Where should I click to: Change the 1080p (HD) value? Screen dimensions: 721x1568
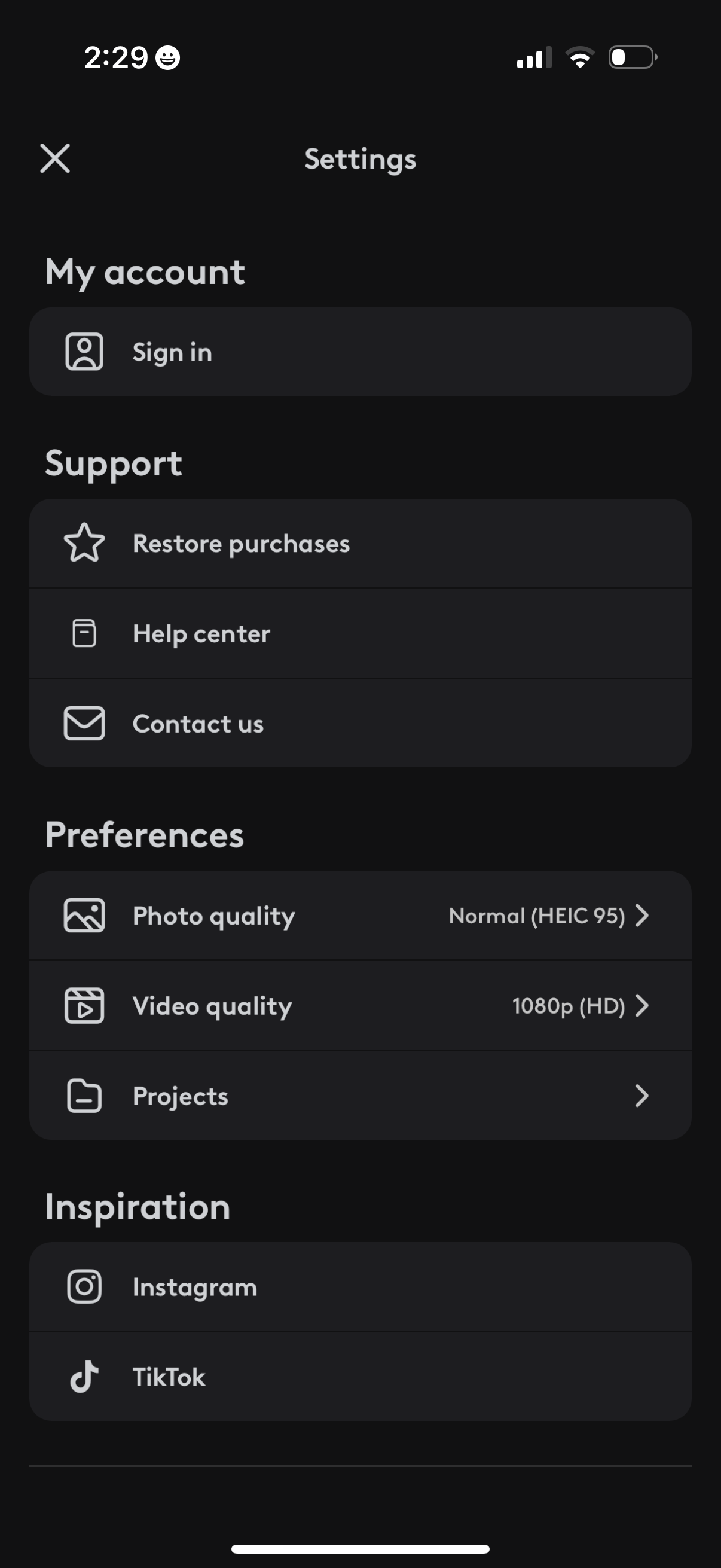click(569, 1006)
